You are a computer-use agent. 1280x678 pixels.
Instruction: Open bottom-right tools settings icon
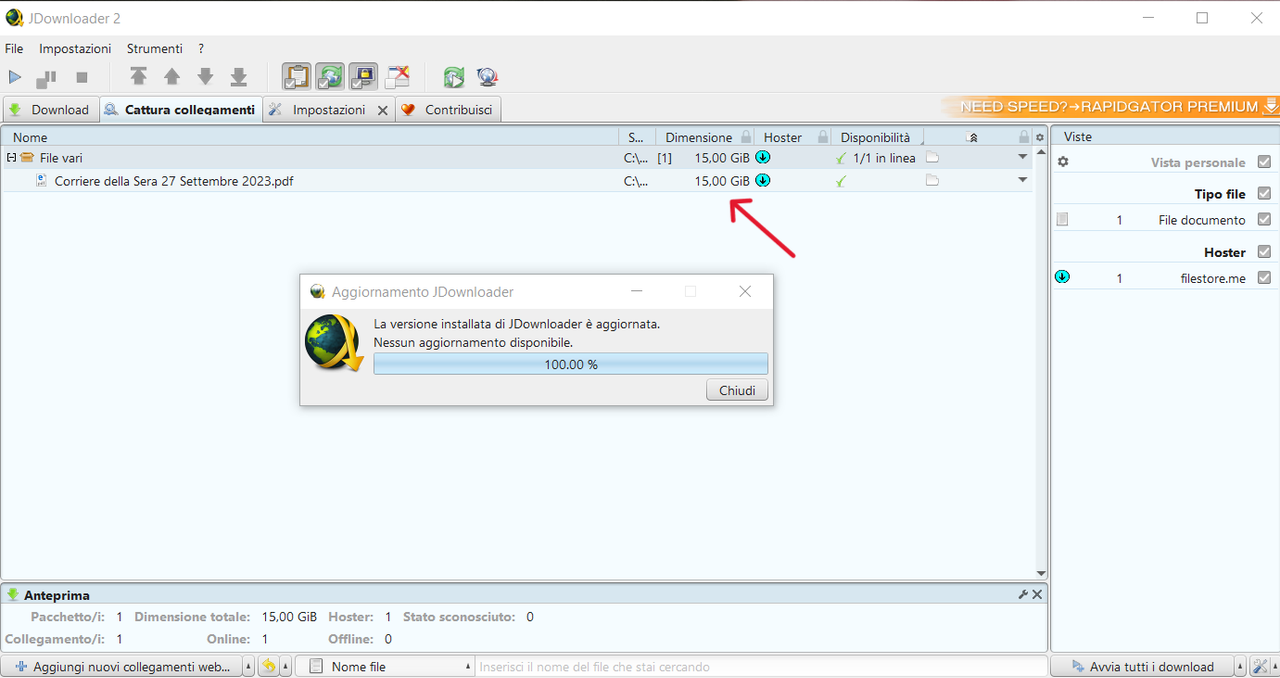1261,666
